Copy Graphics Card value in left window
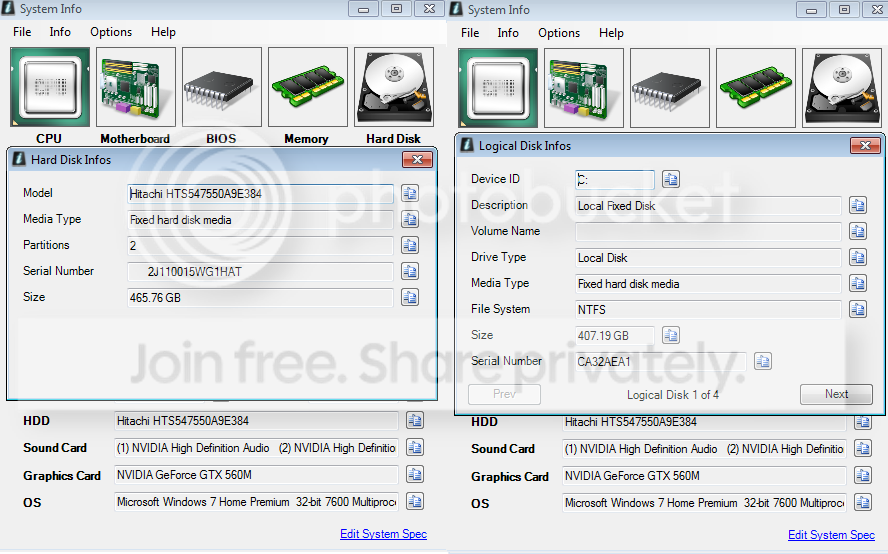This screenshot has width=888, height=554. pyautogui.click(x=415, y=474)
